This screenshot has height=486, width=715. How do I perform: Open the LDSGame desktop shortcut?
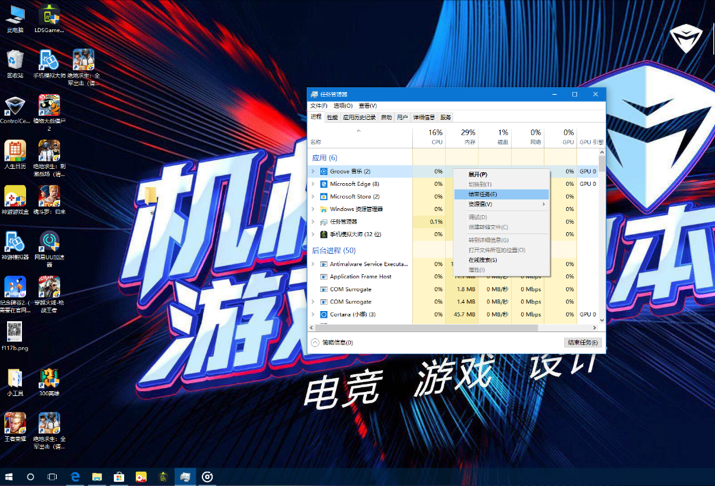49,19
